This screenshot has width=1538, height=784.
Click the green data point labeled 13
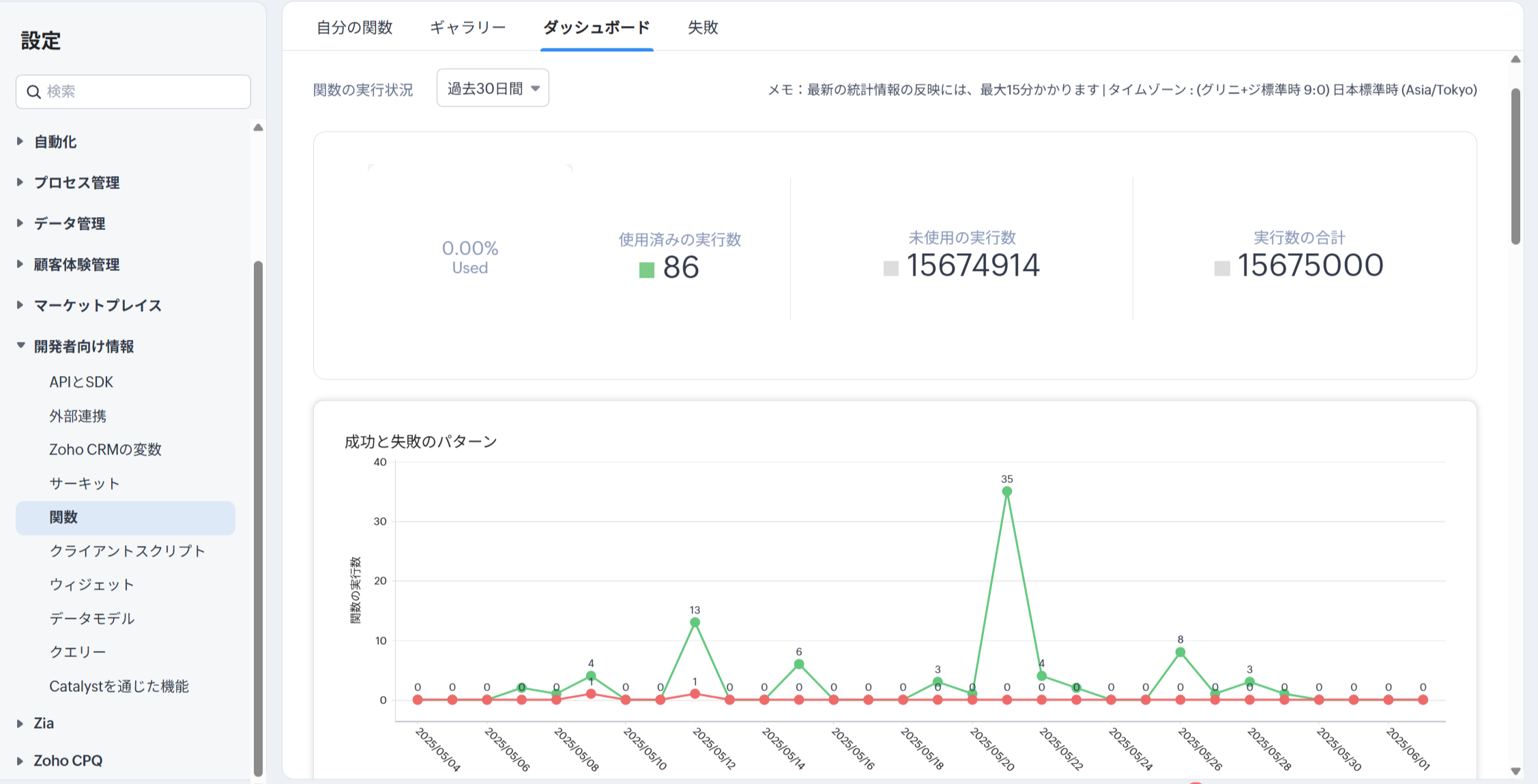[695, 622]
